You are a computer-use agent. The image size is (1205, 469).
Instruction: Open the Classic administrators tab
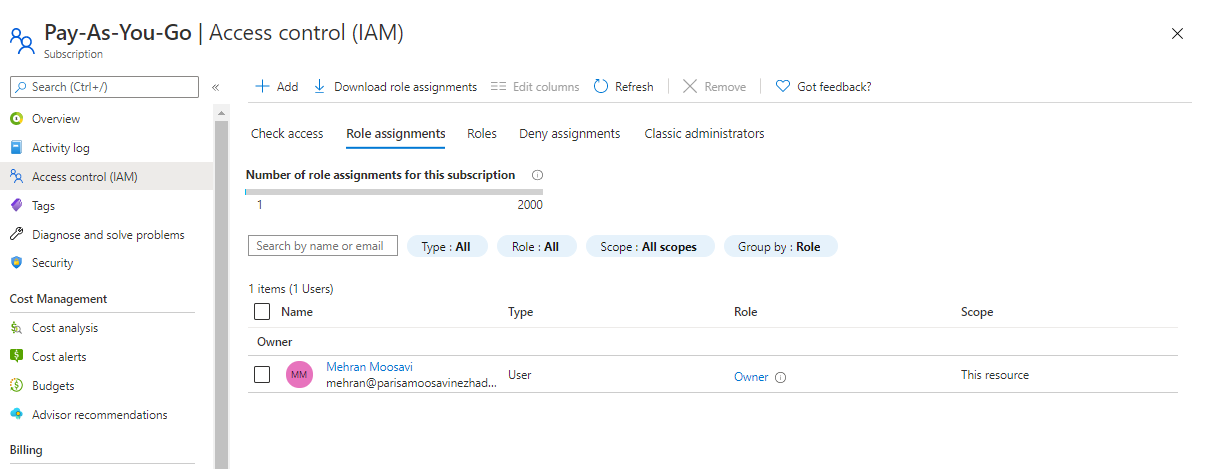[x=704, y=133]
